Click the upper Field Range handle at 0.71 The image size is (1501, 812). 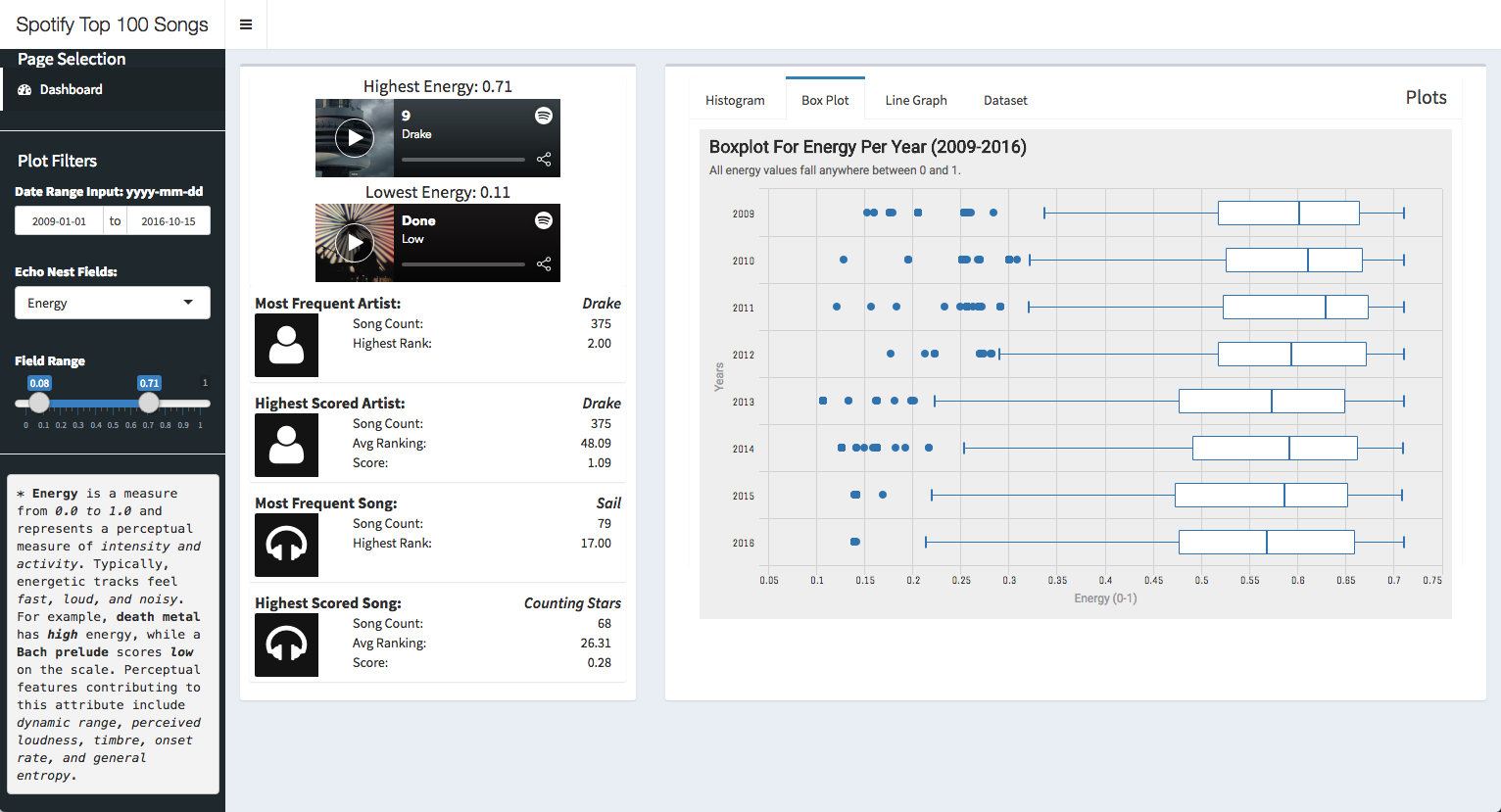149,403
